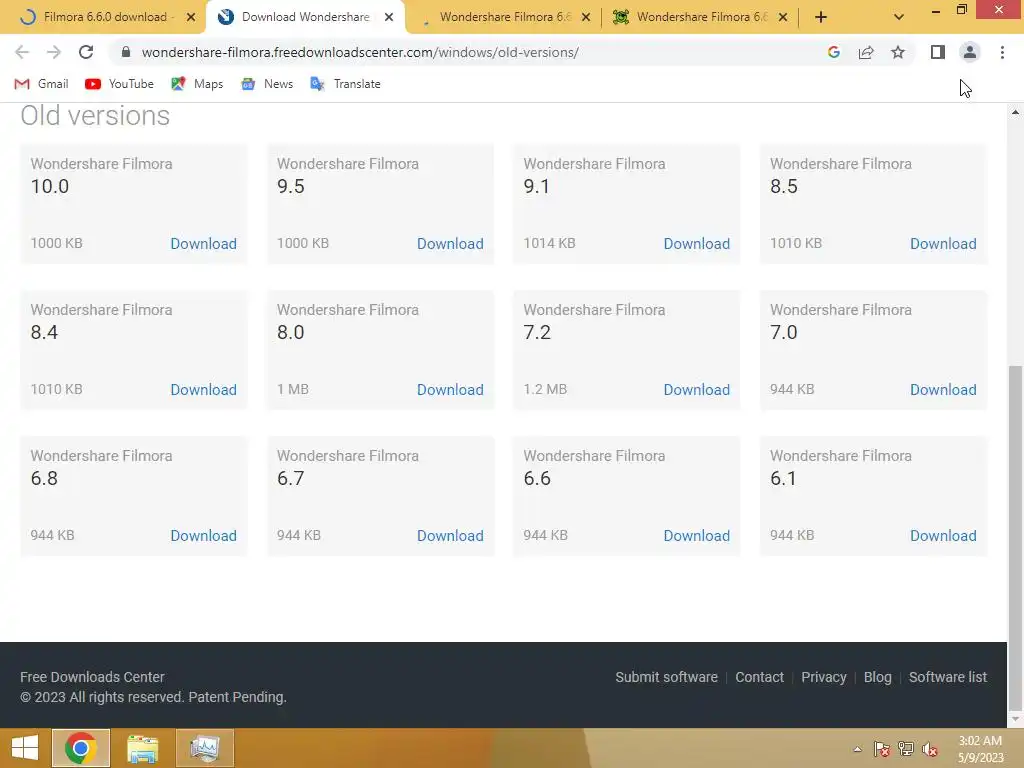The width and height of the screenshot is (1024, 768).
Task: Switch to third Wondershare Filmora 6.6 tab
Action: pos(505,17)
